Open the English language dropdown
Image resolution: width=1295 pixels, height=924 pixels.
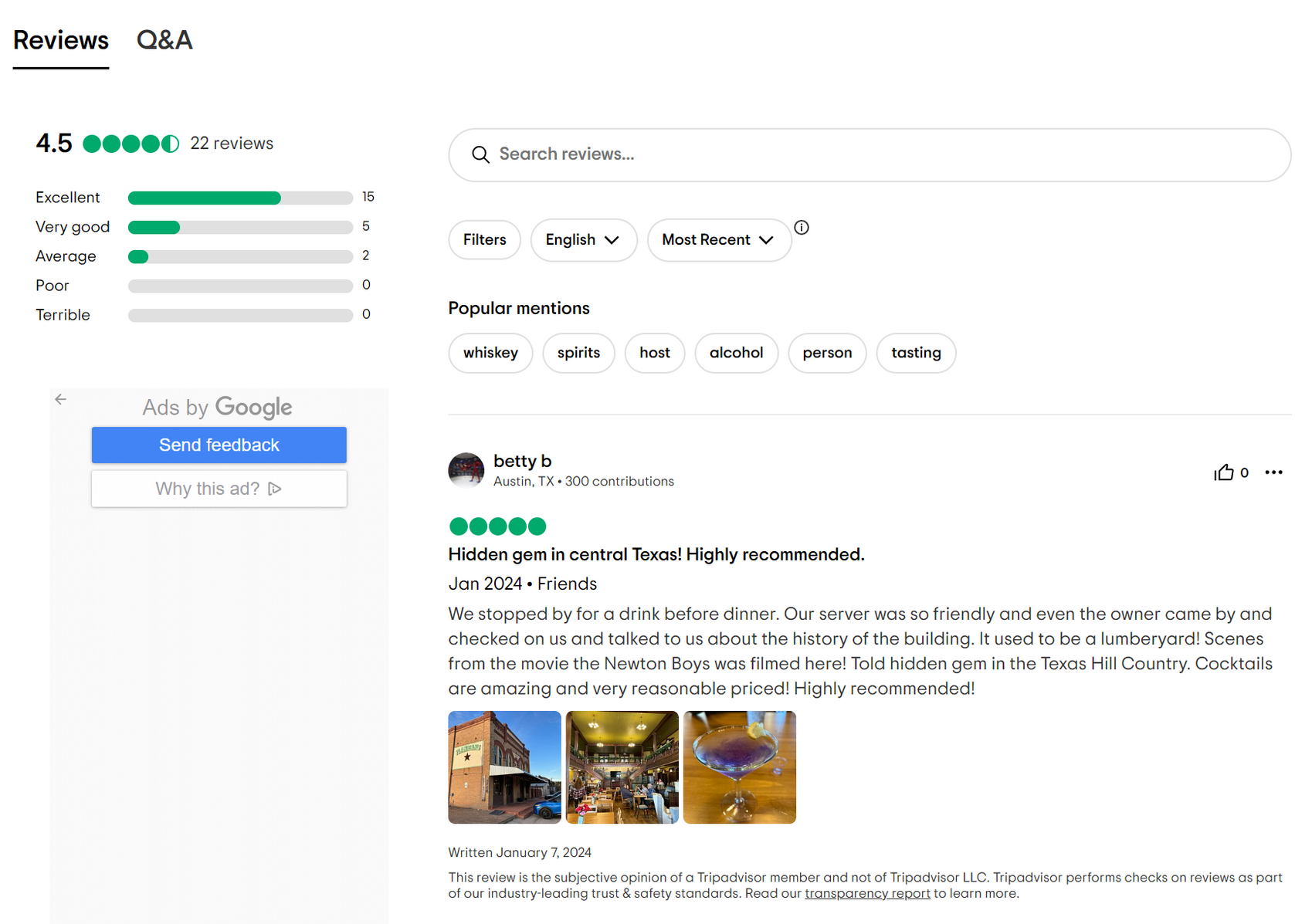coord(583,240)
